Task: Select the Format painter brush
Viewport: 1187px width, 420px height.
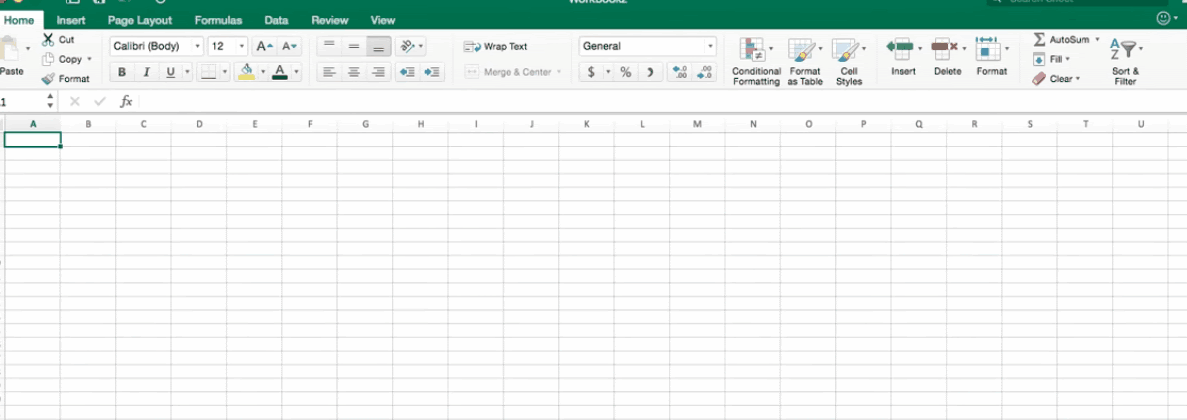Action: click(48, 78)
